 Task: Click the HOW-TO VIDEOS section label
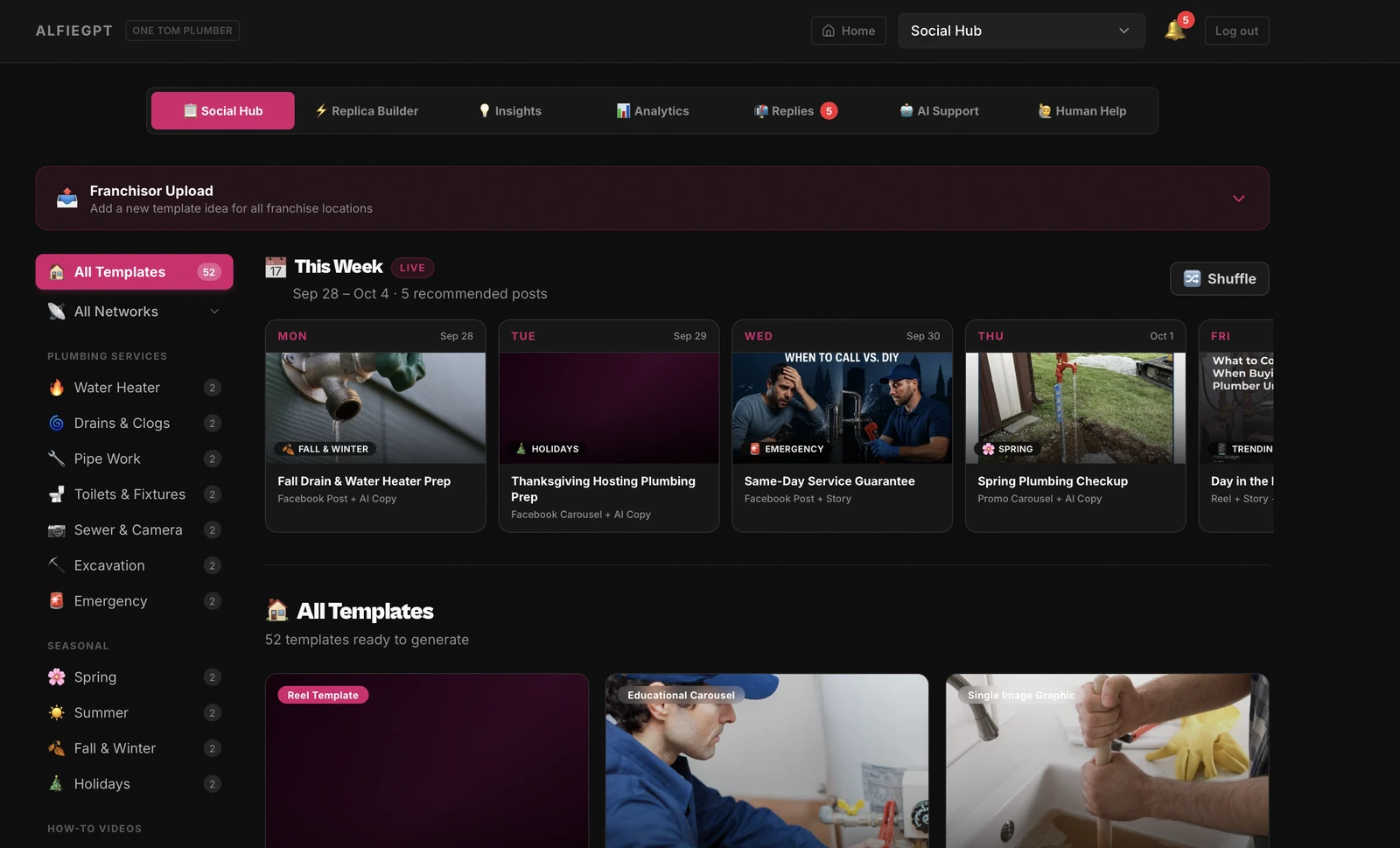point(94,829)
